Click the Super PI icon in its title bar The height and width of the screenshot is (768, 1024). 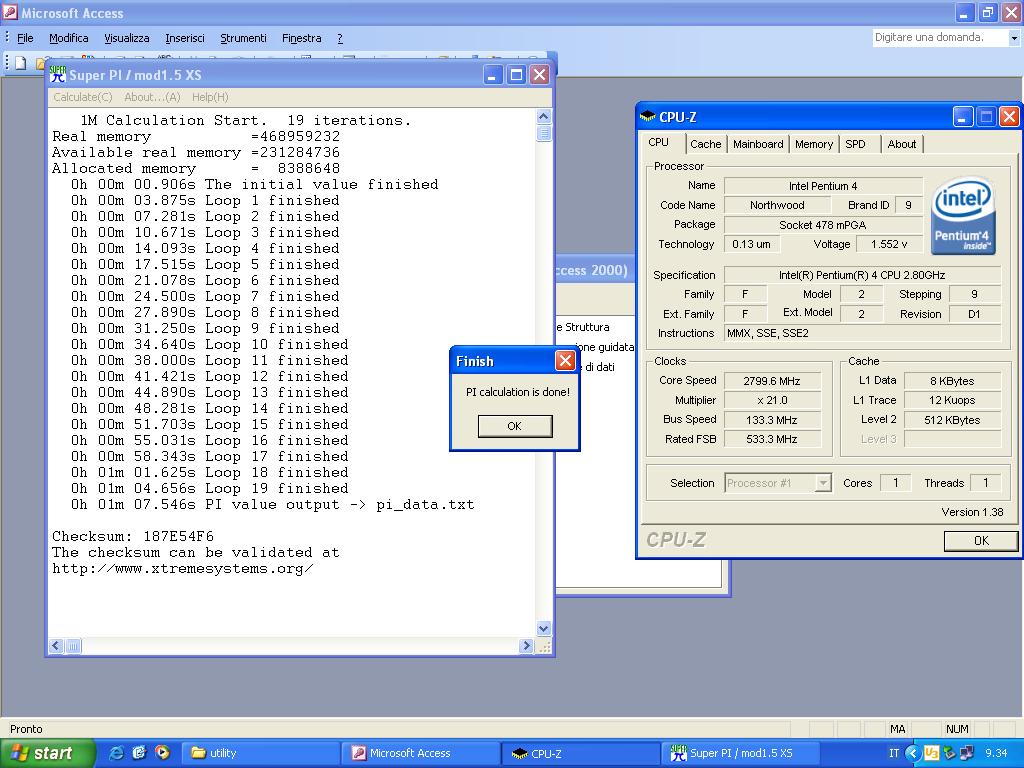(58, 75)
